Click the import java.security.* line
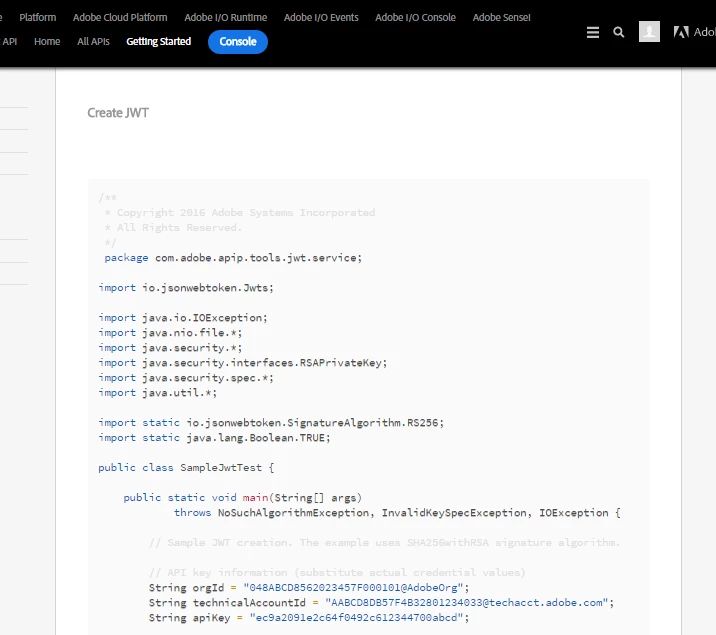This screenshot has height=635, width=716. pos(170,348)
